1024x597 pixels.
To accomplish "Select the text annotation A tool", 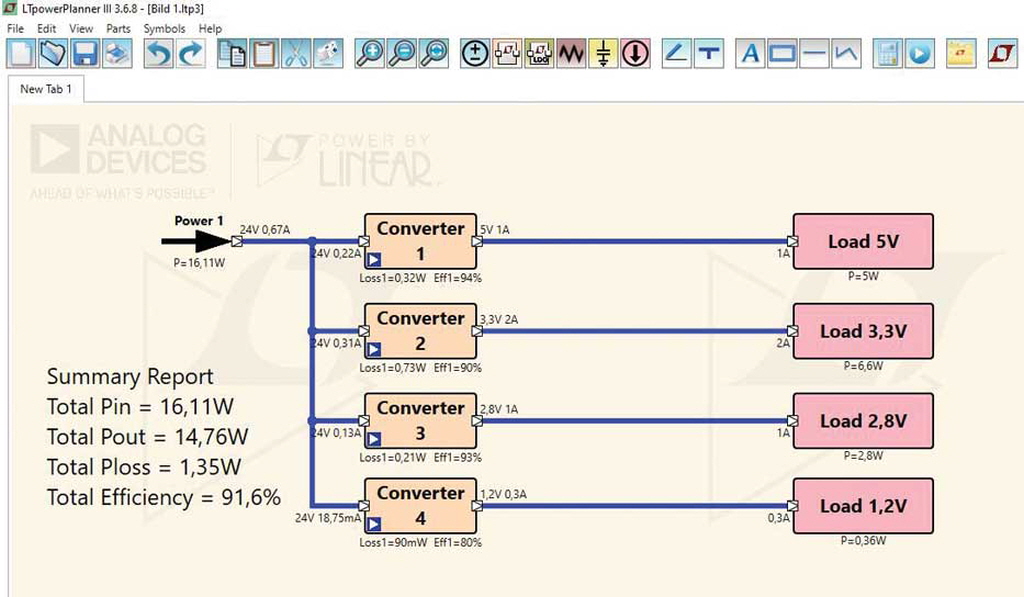I will click(750, 54).
